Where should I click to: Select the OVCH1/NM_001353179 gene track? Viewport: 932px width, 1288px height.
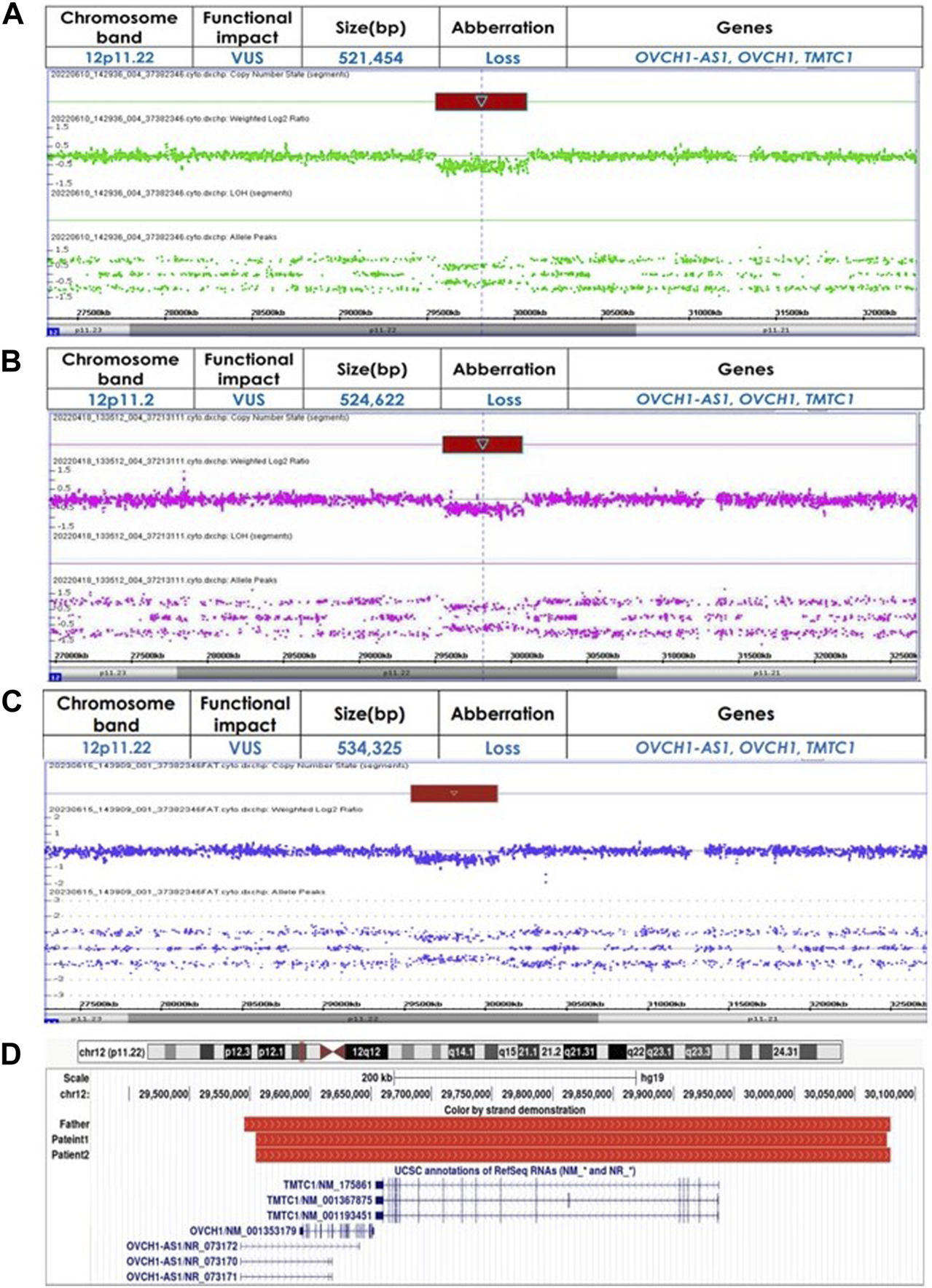pyautogui.click(x=337, y=1231)
